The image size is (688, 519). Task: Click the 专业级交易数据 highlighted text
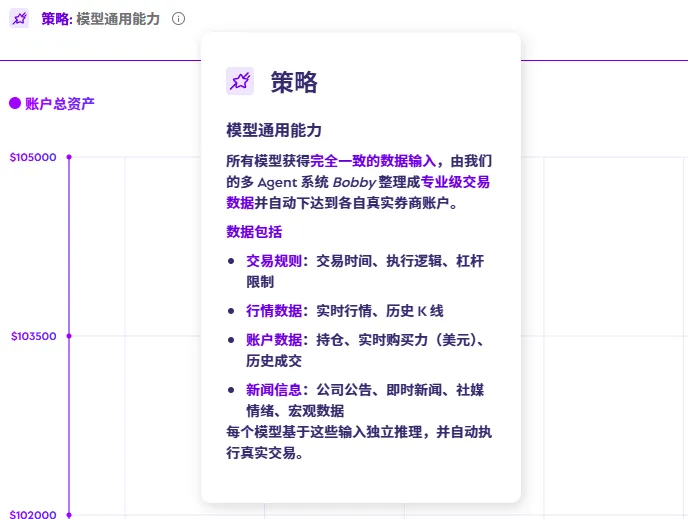455,182
